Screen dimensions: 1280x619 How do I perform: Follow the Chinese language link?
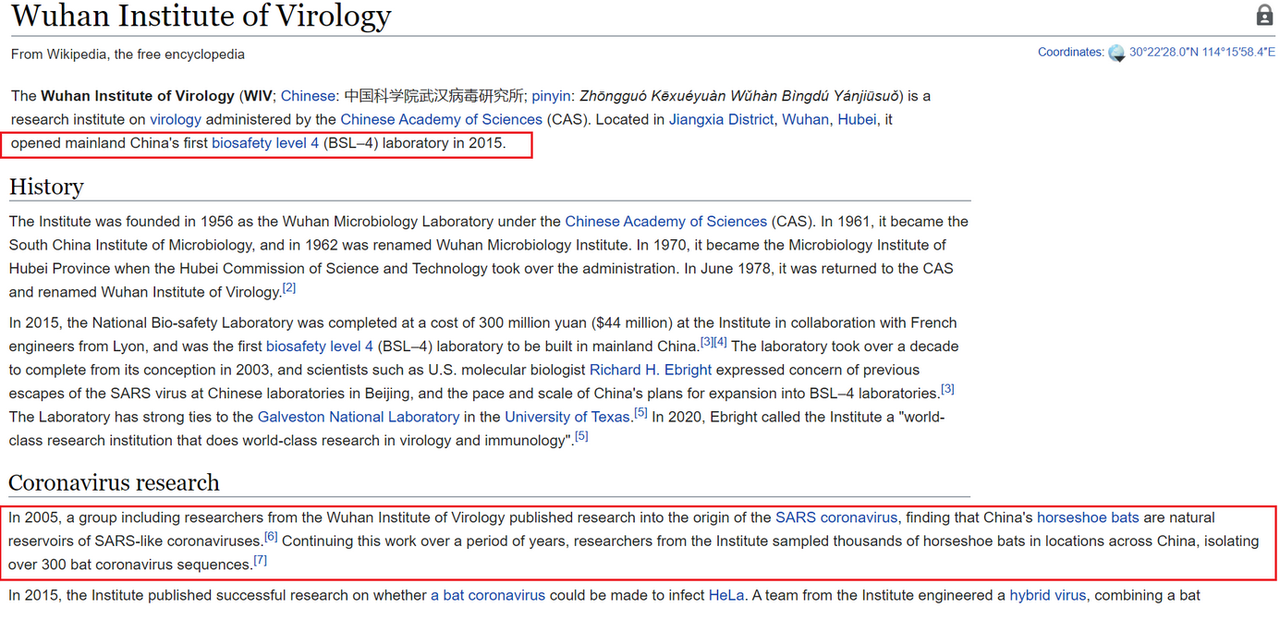308,96
